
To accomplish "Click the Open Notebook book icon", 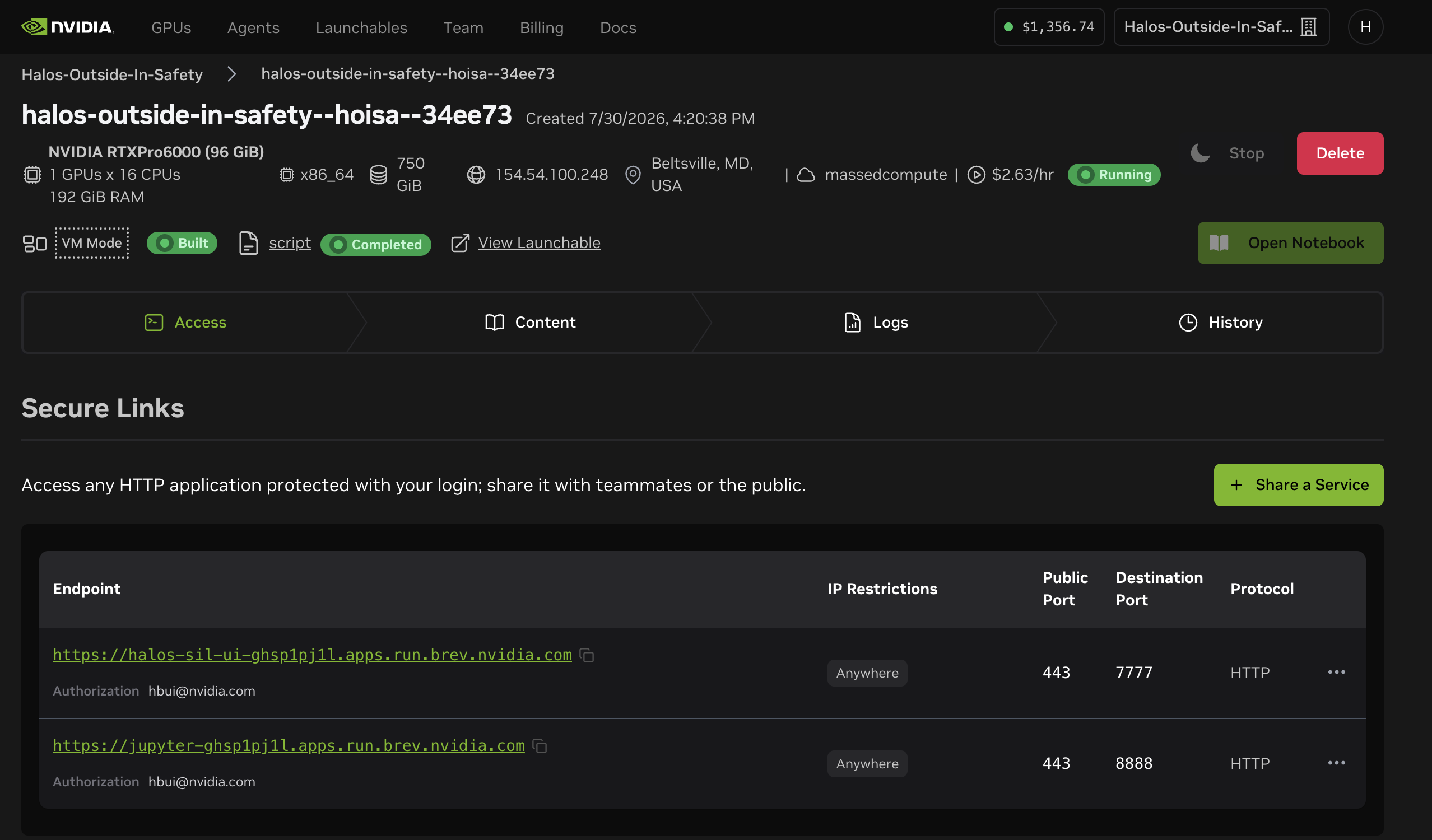I will (x=1219, y=243).
